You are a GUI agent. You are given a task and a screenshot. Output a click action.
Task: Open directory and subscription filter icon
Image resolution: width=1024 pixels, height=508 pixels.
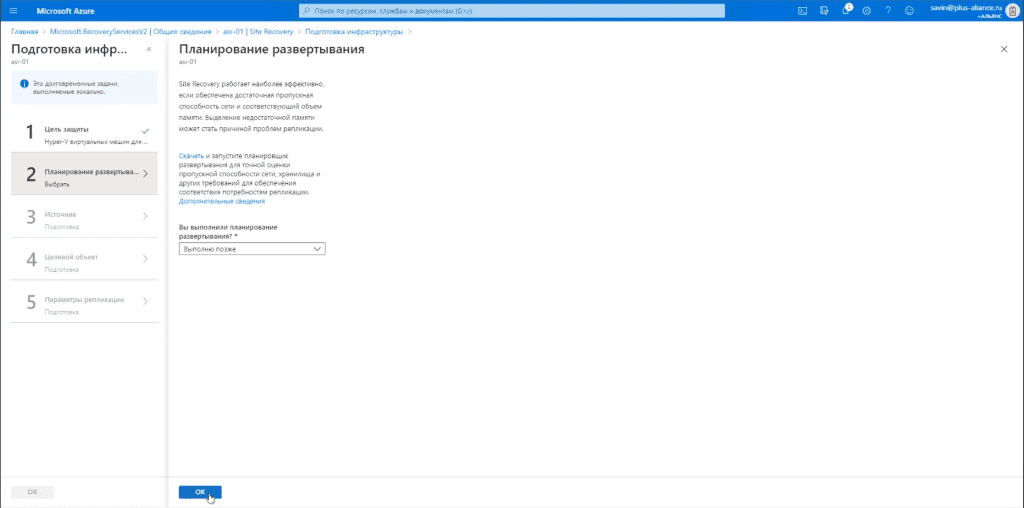[x=824, y=10]
